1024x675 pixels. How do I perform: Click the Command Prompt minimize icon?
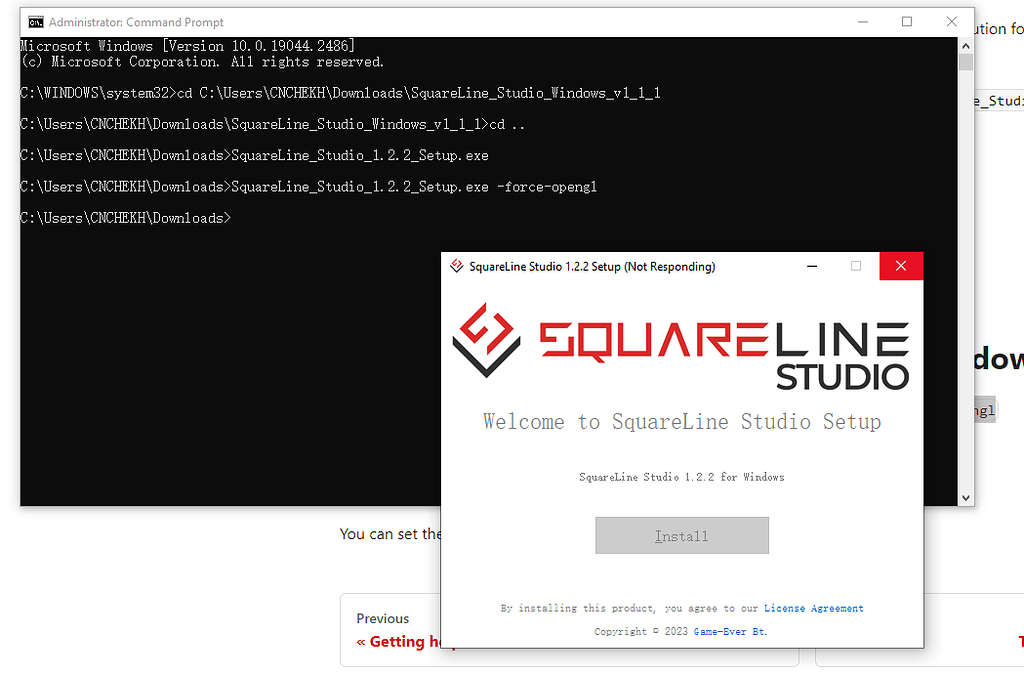862,21
